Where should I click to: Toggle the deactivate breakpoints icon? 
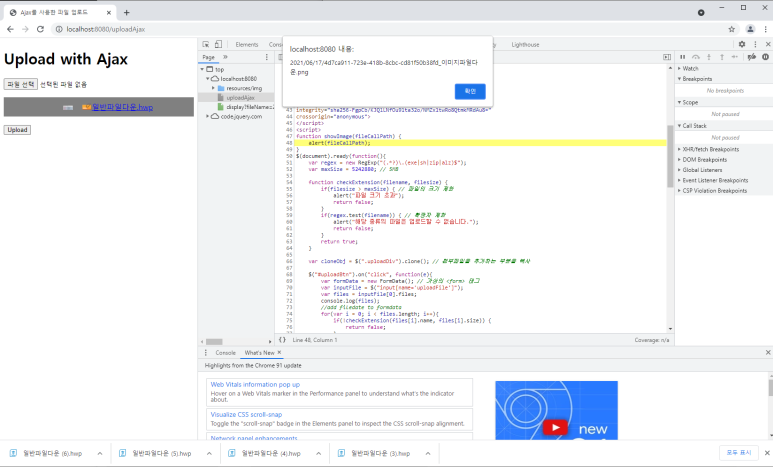pos(752,57)
